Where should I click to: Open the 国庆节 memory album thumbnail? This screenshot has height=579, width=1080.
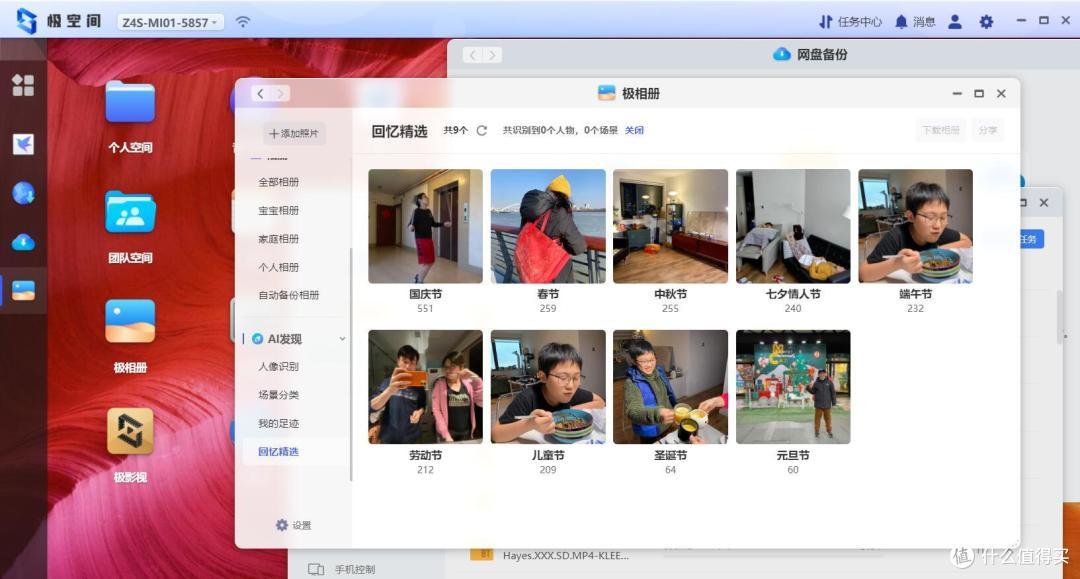tap(425, 227)
